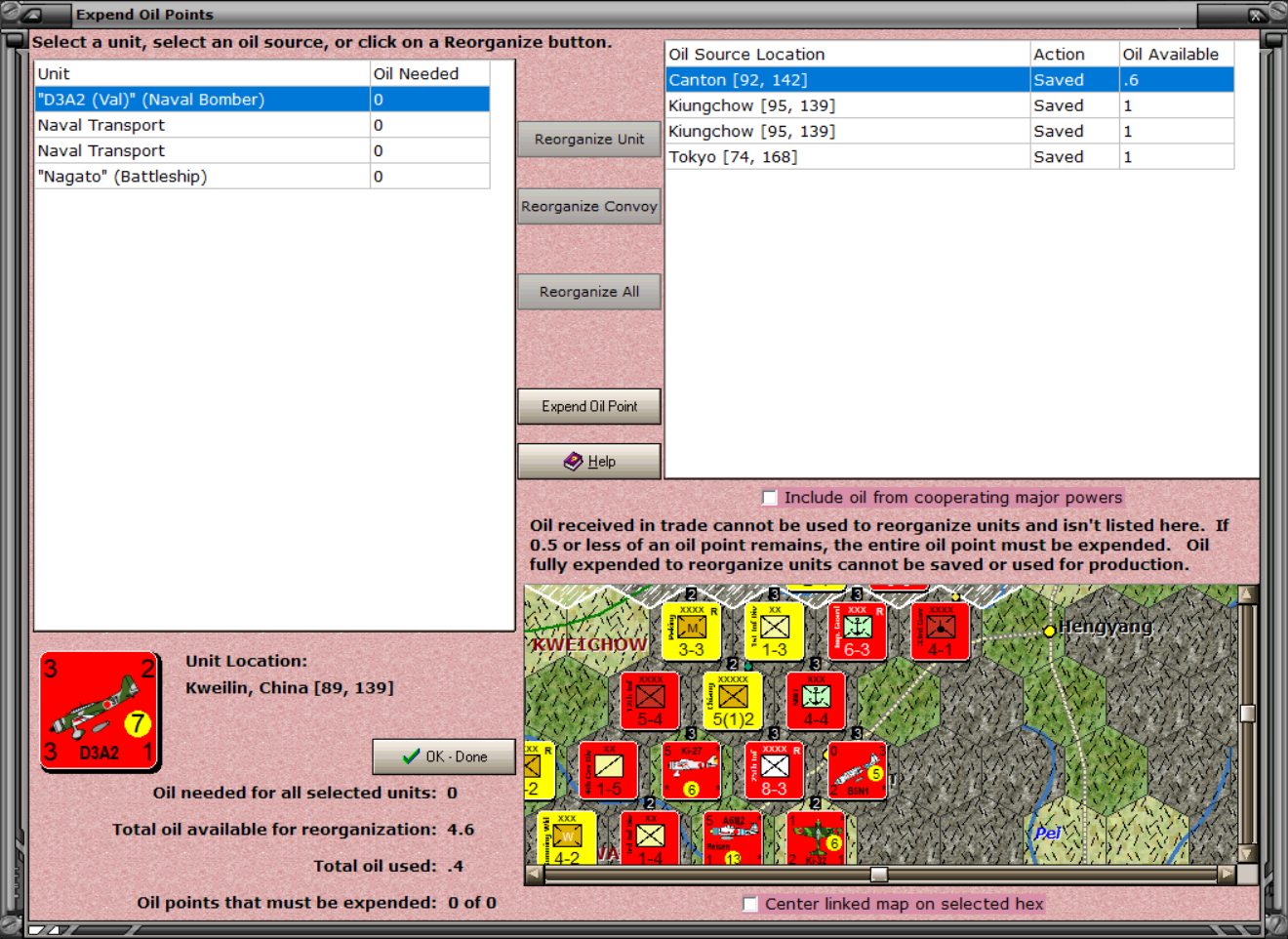Select the first Naval Transport row
The image size is (1288, 939).
coord(262,125)
